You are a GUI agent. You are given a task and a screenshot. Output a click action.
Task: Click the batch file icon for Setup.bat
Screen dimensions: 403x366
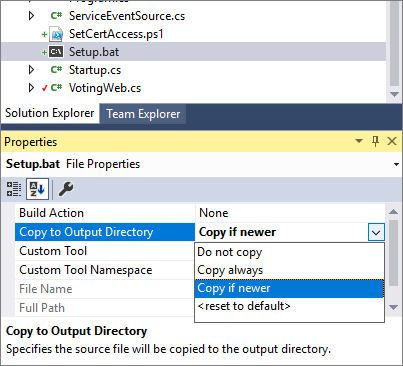(x=56, y=52)
